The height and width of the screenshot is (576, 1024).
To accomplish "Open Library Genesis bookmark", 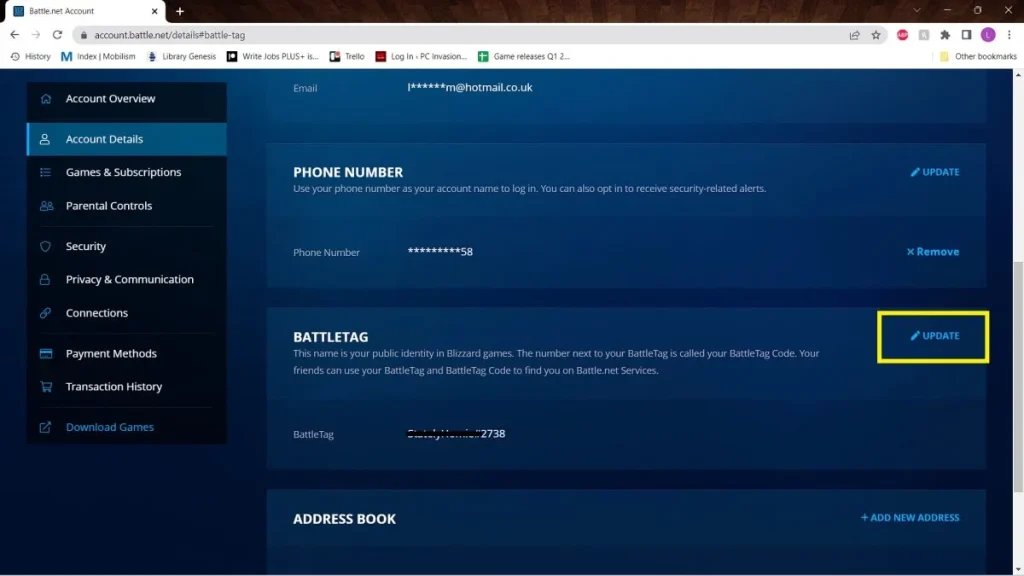I will click(182, 57).
